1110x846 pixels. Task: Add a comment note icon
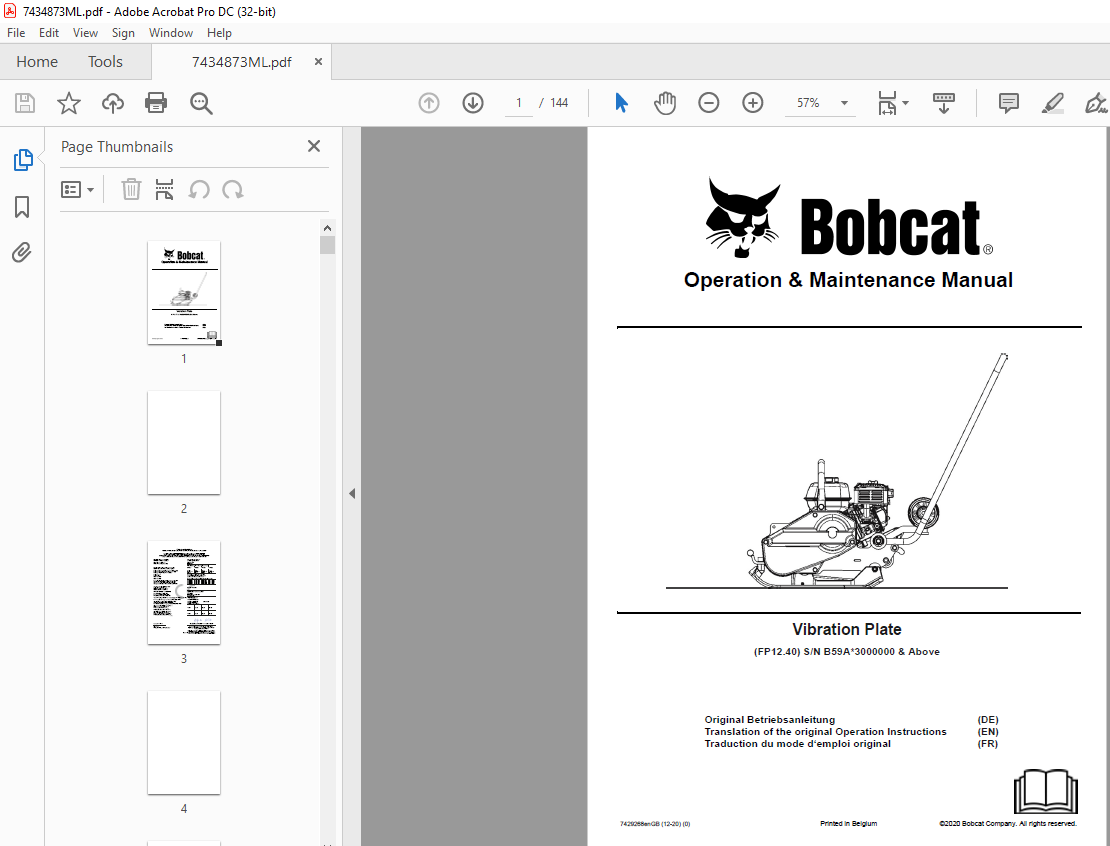1009,103
